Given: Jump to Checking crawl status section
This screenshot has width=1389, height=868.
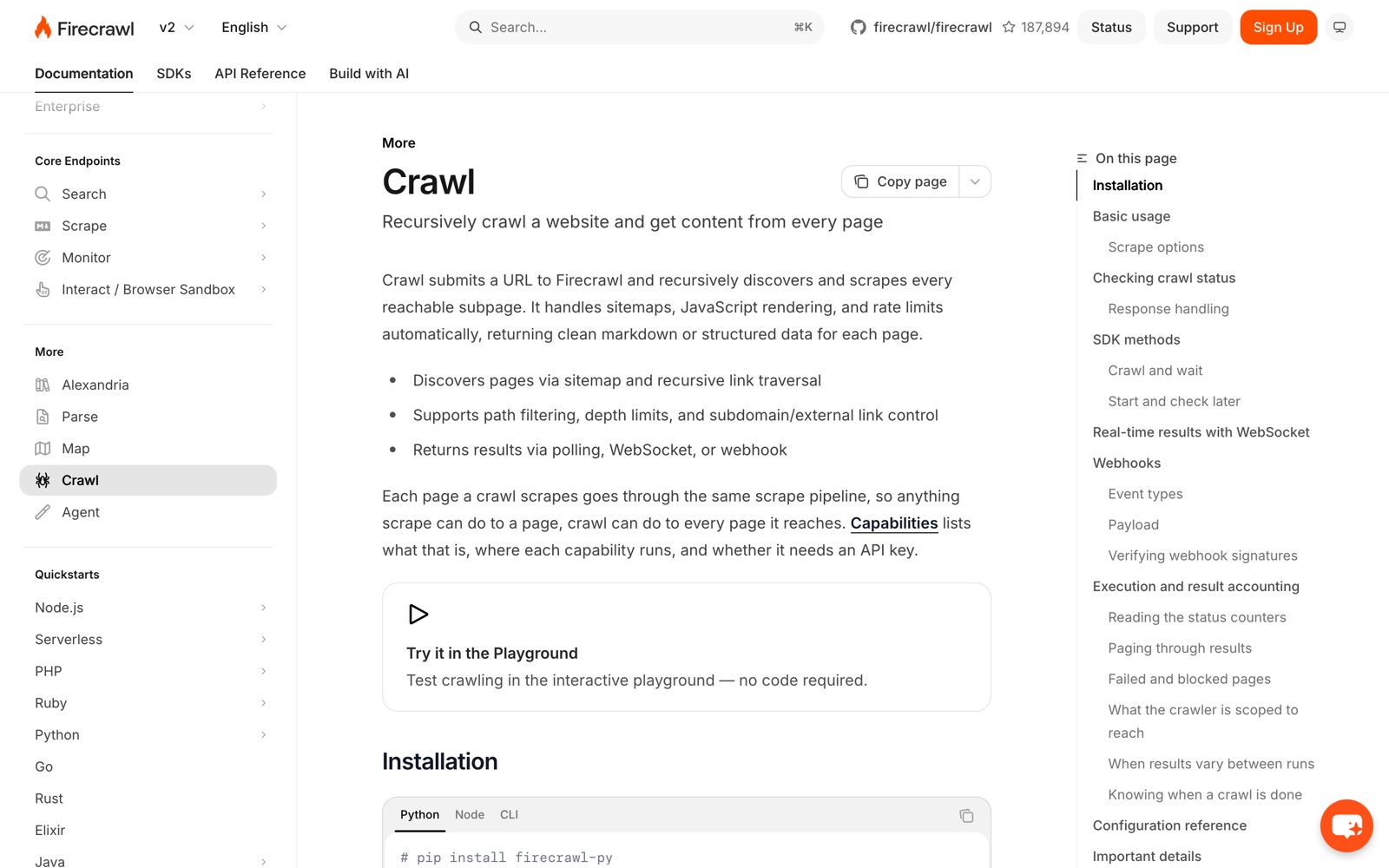Looking at the screenshot, I should (1163, 278).
